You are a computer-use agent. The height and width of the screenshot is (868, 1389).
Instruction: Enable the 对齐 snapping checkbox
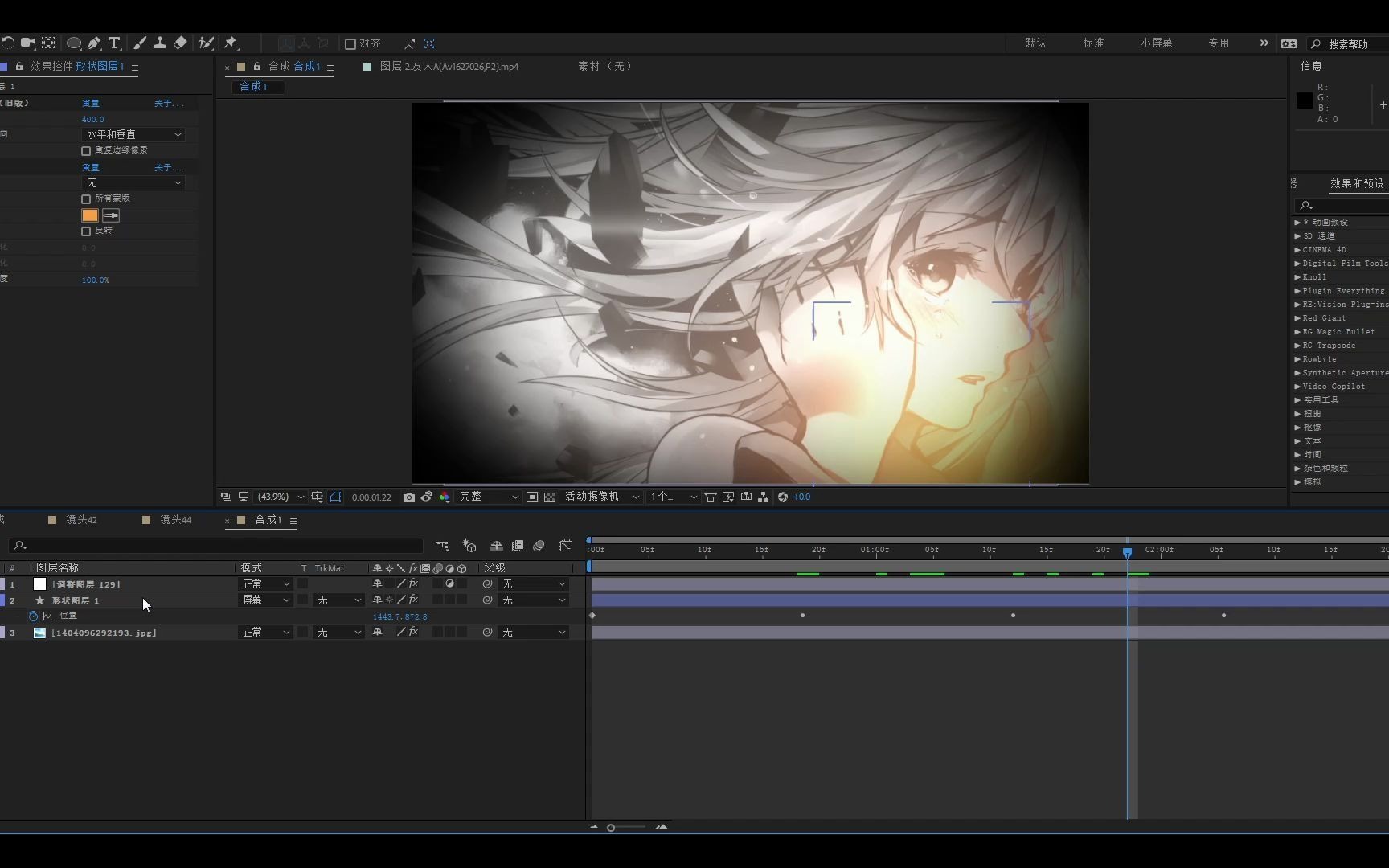(x=350, y=44)
